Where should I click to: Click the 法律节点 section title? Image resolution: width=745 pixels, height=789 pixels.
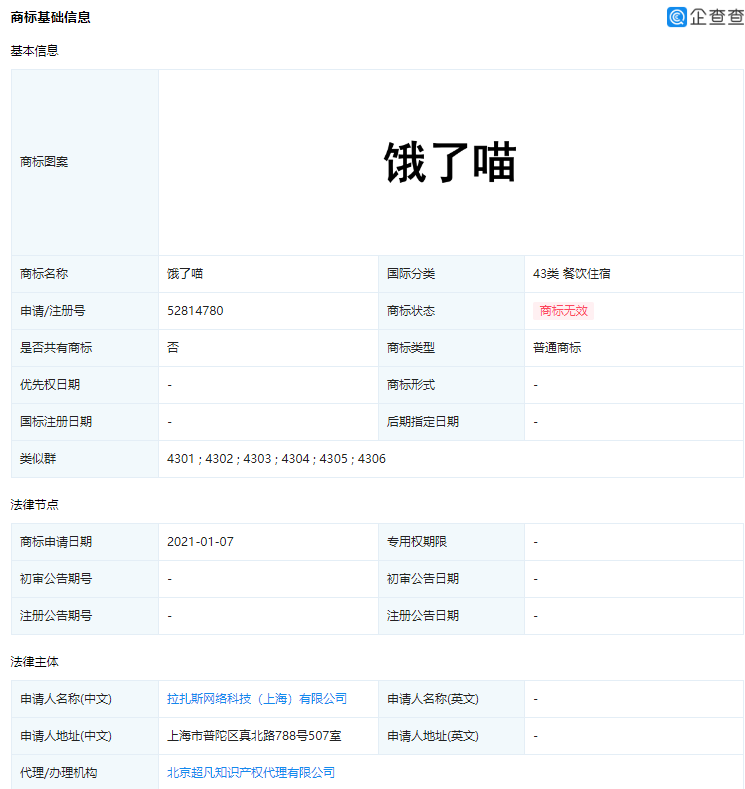35,505
